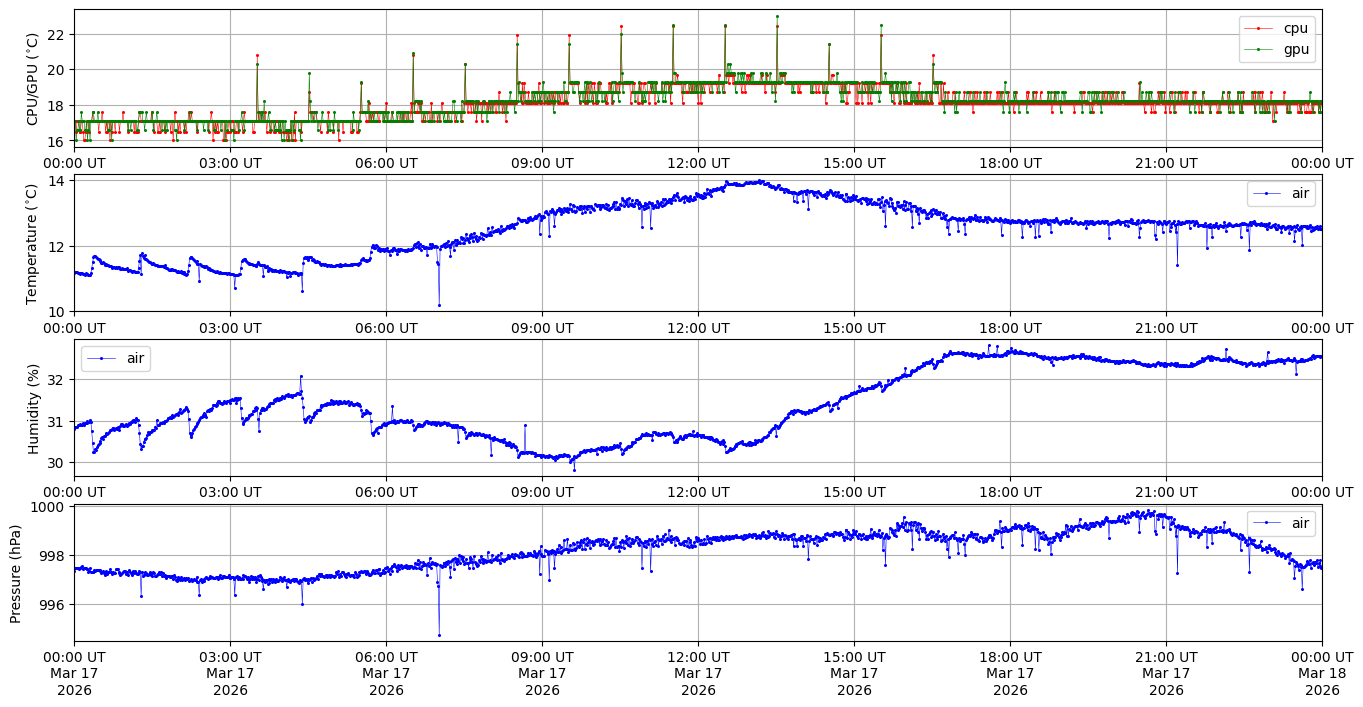Click the Pressure (hPa) y-axis label
Screen dimensions: 1363x707
click(15, 573)
